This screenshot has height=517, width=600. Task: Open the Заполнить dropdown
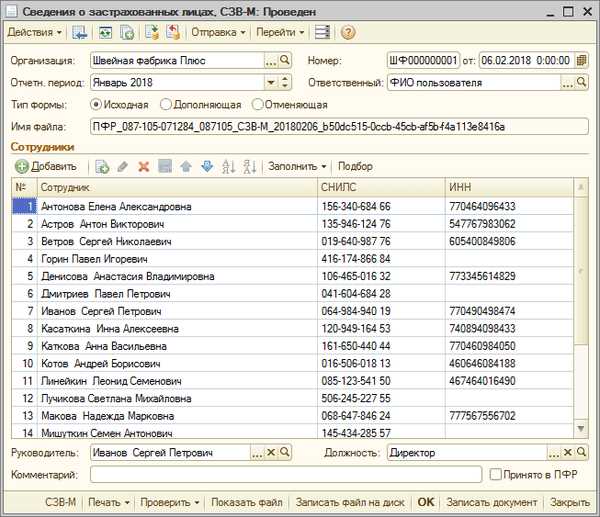(x=297, y=166)
